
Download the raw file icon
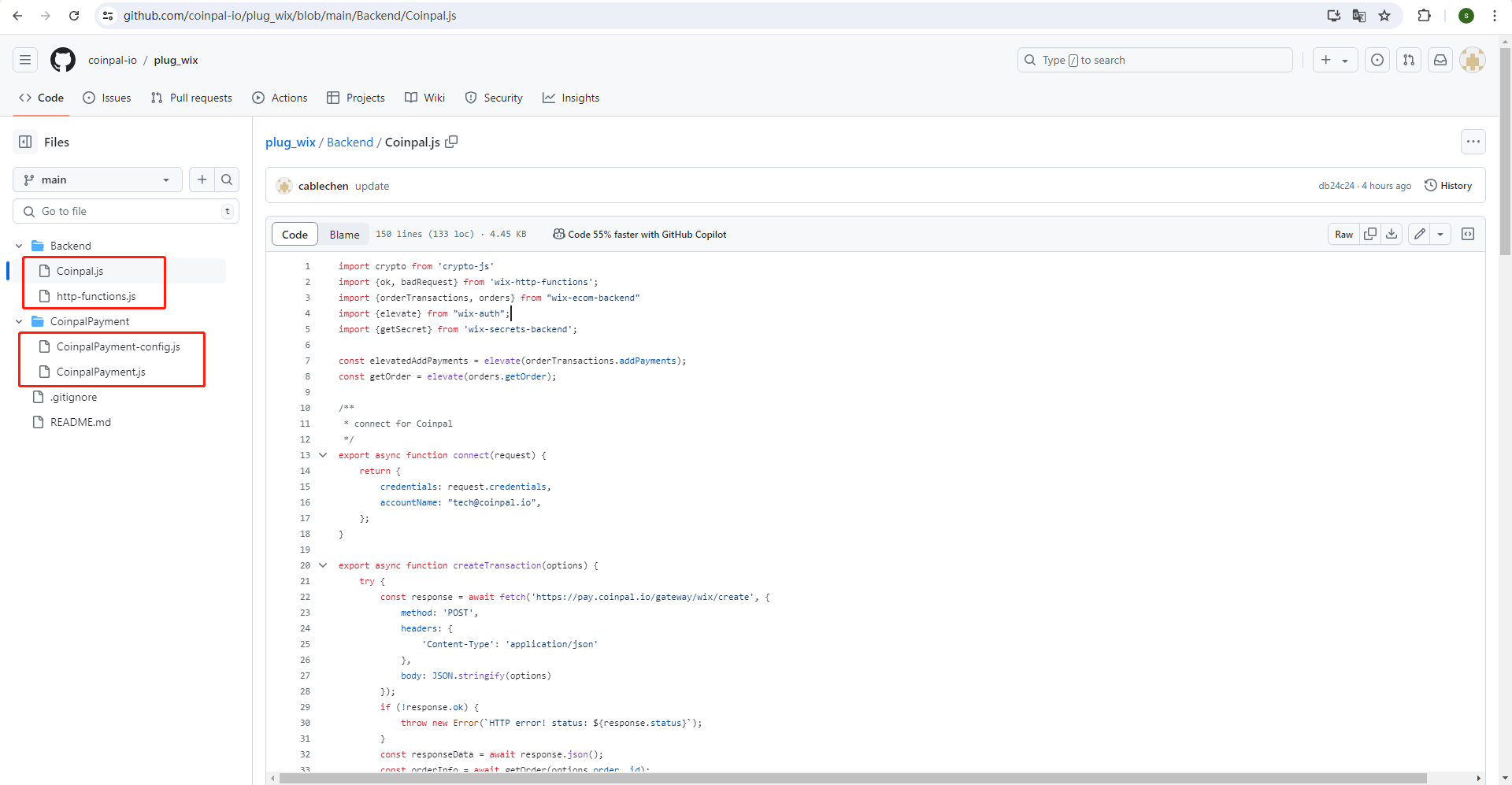point(1392,234)
